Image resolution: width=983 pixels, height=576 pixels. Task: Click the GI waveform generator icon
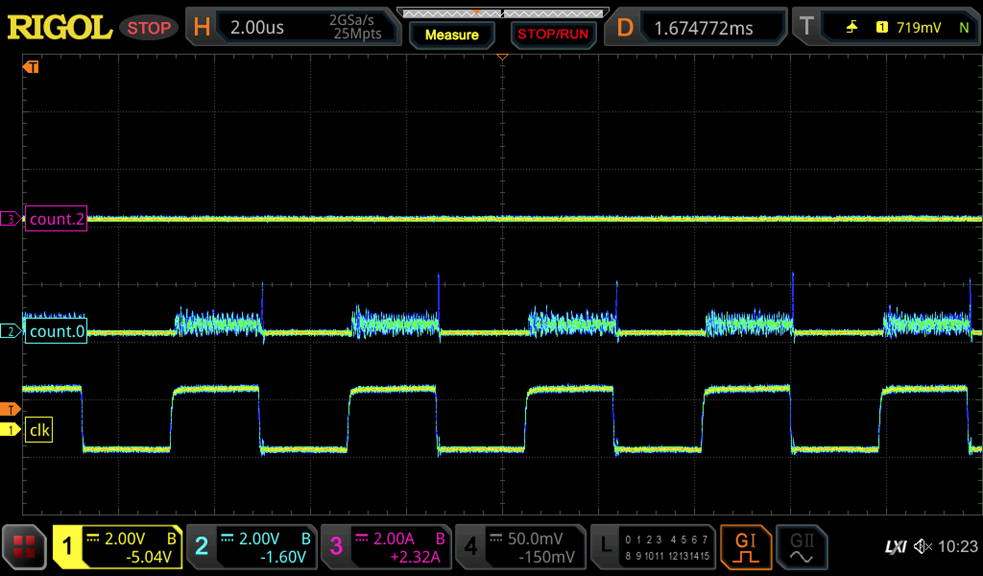746,547
